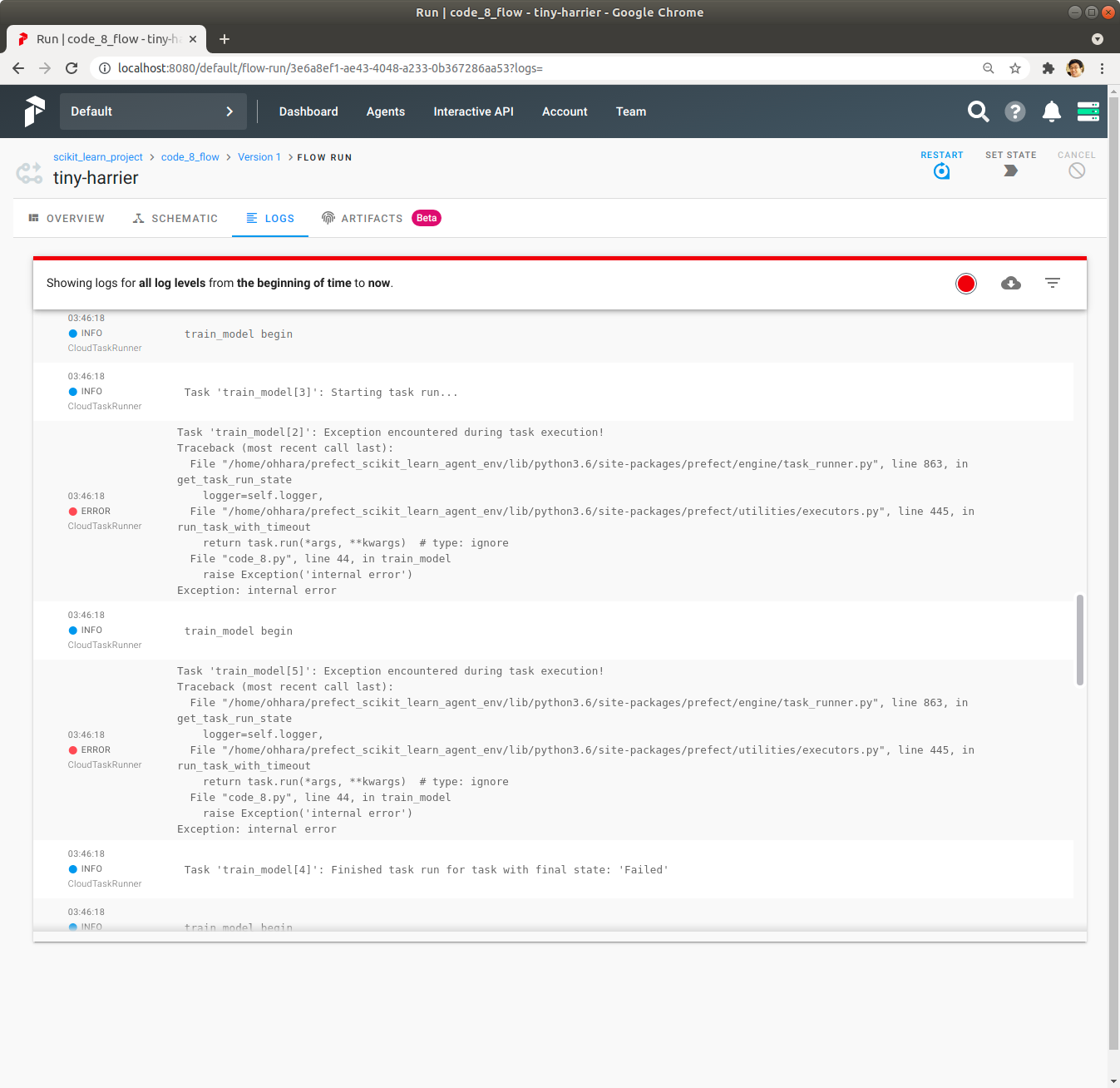Reload the page using browser refresh icon
Screen dimensions: 1120x1088
(x=72, y=68)
